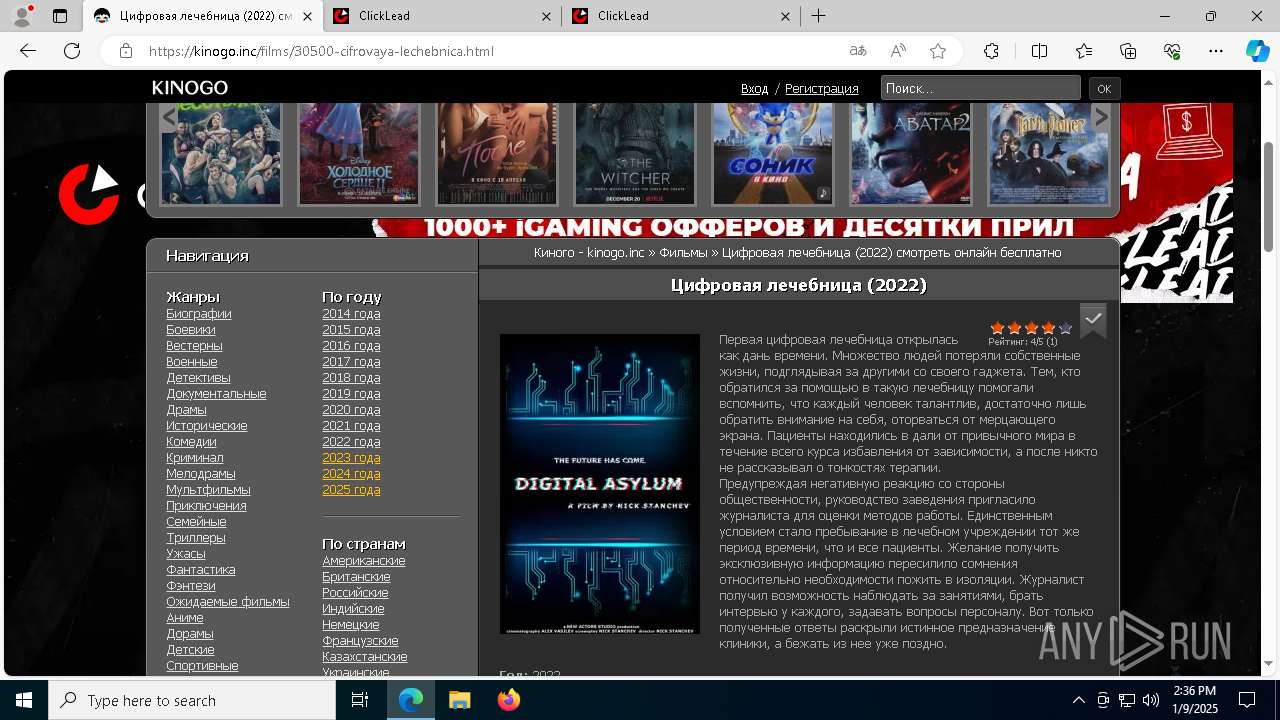Open the Боевики genre

pyautogui.click(x=191, y=330)
